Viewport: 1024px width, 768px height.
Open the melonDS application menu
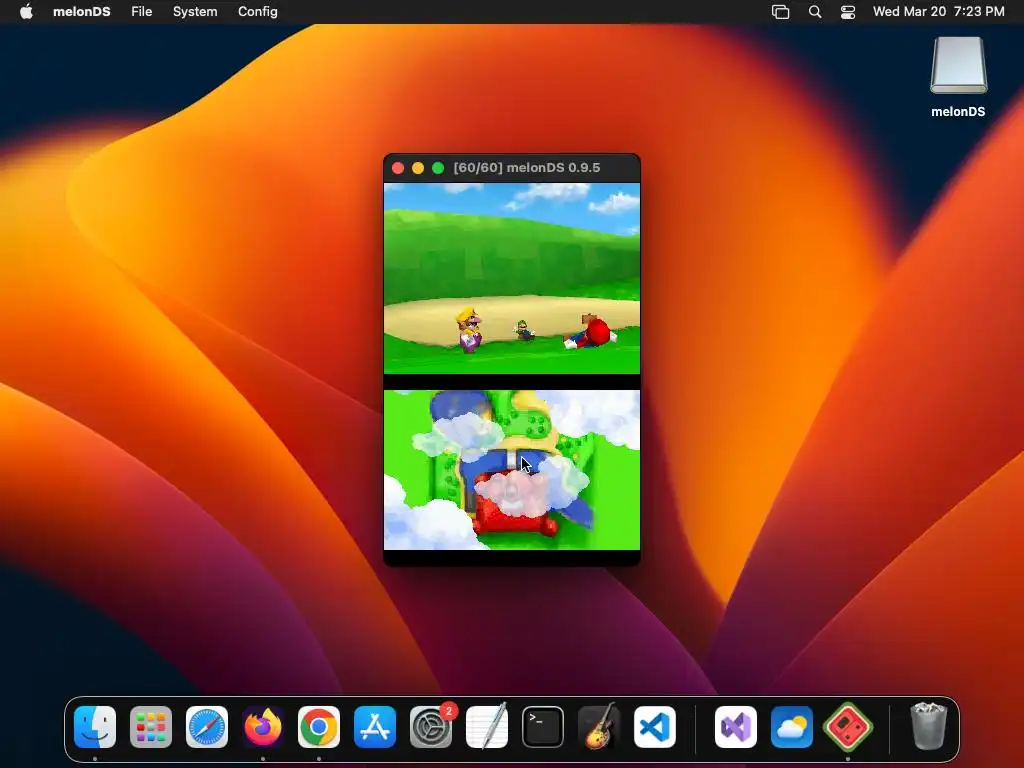pos(82,11)
